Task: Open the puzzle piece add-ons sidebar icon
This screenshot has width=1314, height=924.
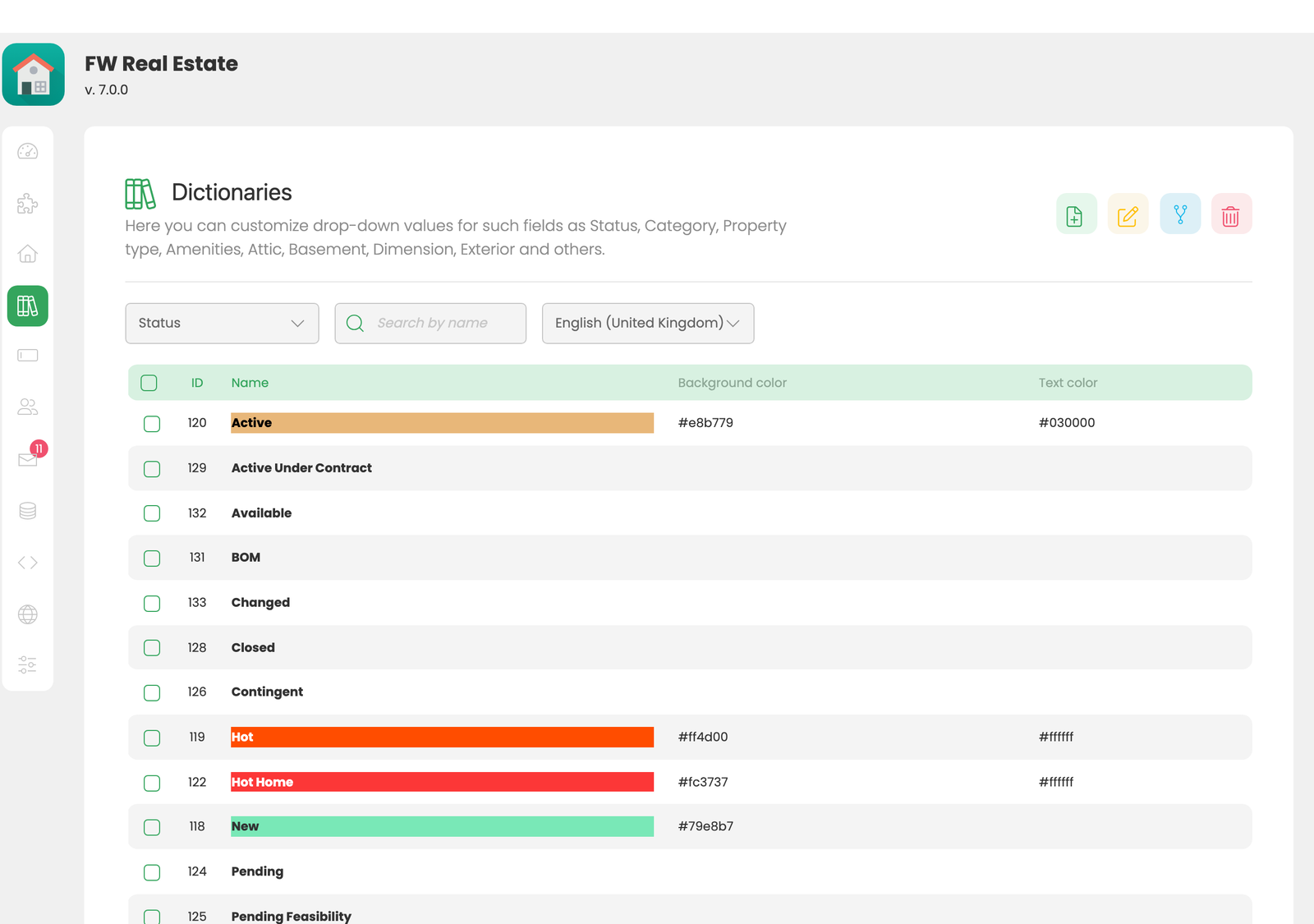Action: (x=28, y=203)
